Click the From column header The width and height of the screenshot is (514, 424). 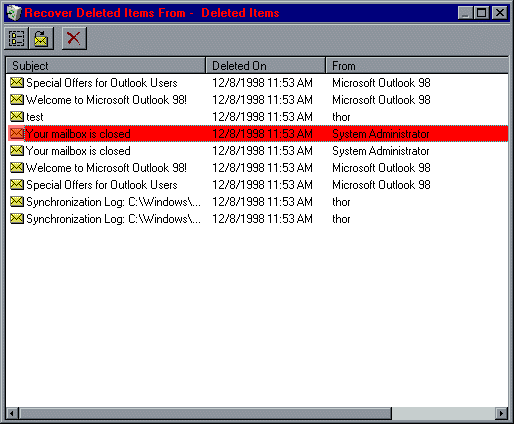tap(417, 66)
